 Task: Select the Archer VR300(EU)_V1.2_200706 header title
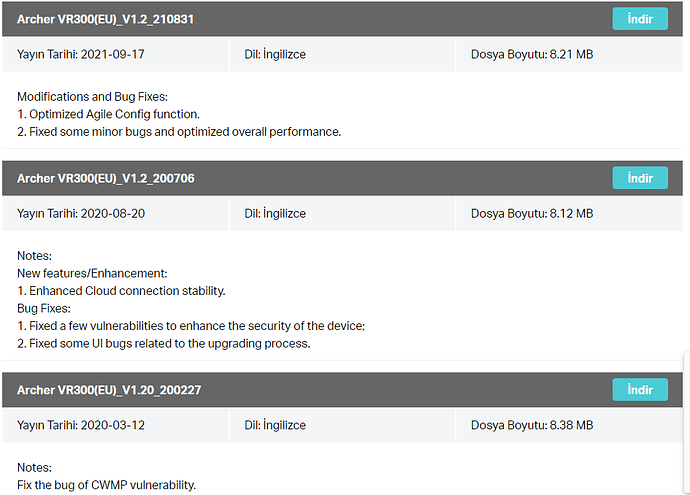tap(106, 178)
